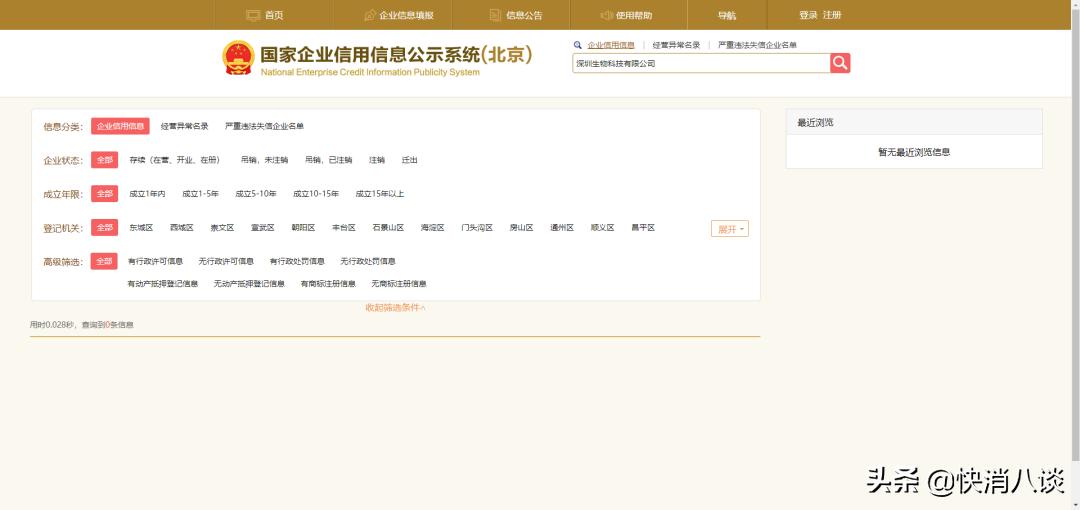Image resolution: width=1080 pixels, height=510 pixels.
Task: Focus the company name search input field
Action: (701, 63)
